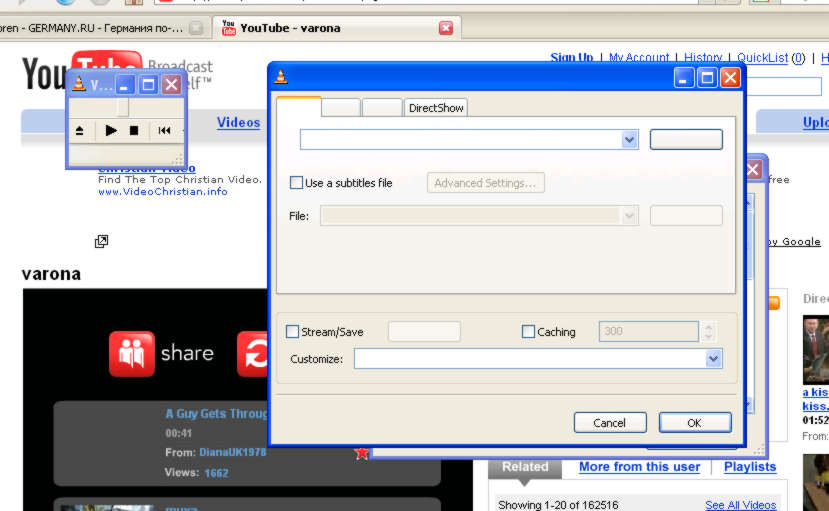Click the Advanced Settings... button
This screenshot has width=829, height=511.
pyautogui.click(x=485, y=183)
